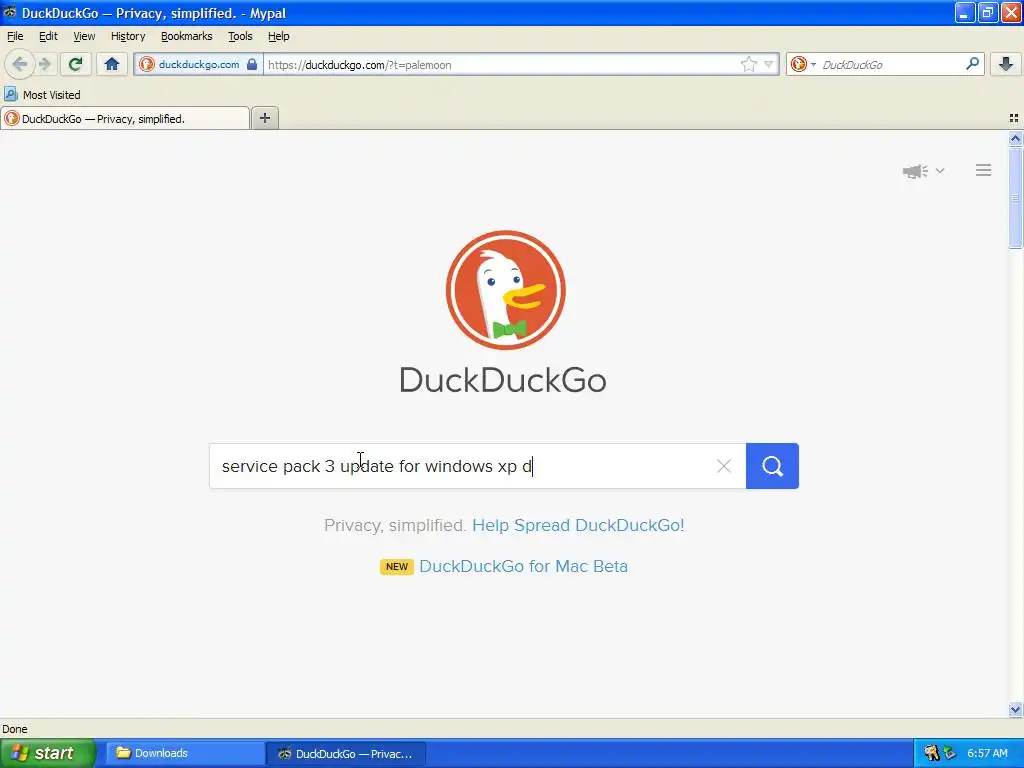This screenshot has width=1024, height=768.
Task: Click the magnifier in browser search box
Action: (972, 64)
